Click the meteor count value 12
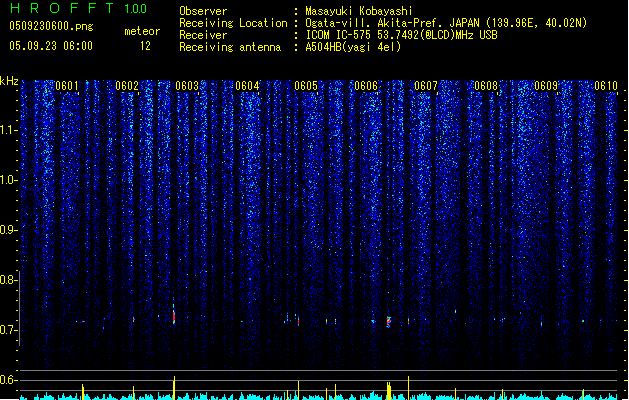The height and width of the screenshot is (400, 629). click(145, 46)
